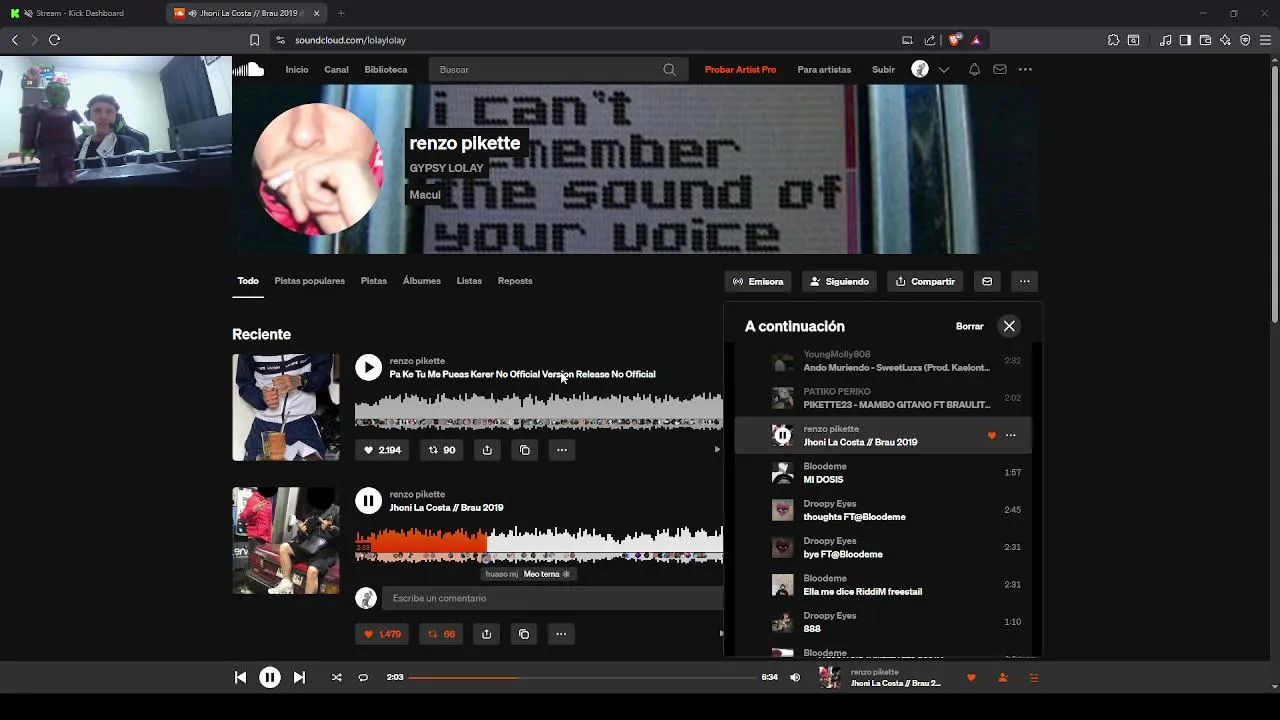
Task: Unlike current track in player bar
Action: click(x=971, y=677)
